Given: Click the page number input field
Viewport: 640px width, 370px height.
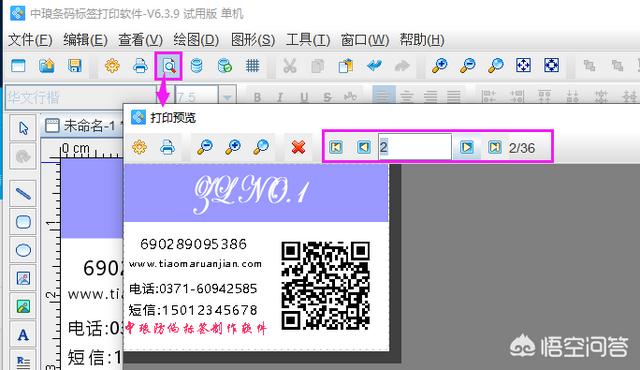Looking at the screenshot, I should pyautogui.click(x=415, y=147).
